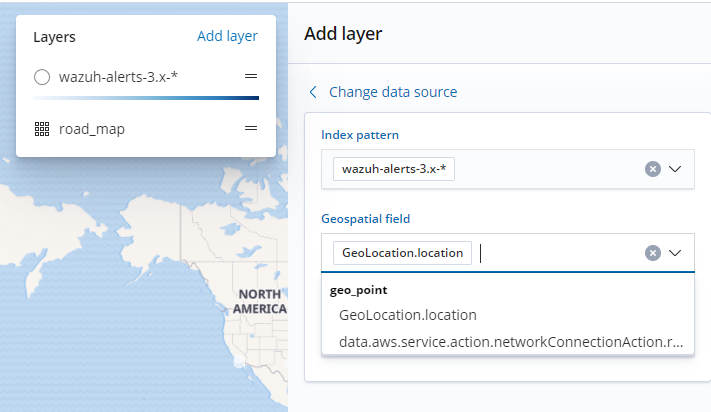The image size is (711, 412).
Task: Clear the Index pattern selection
Action: pyautogui.click(x=653, y=169)
